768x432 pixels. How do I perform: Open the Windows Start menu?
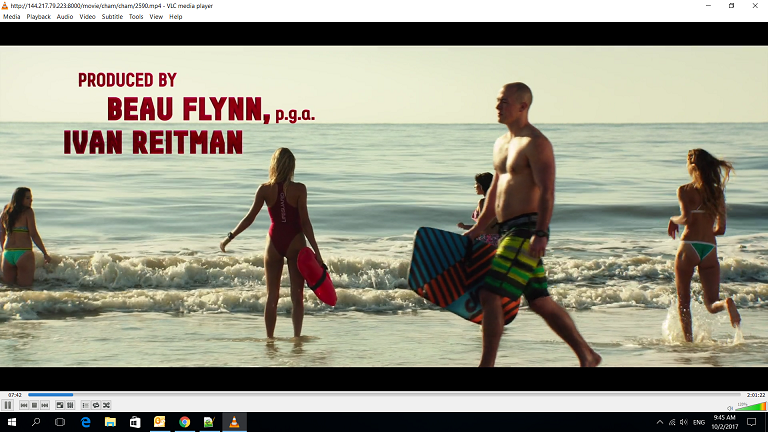pyautogui.click(x=12, y=422)
